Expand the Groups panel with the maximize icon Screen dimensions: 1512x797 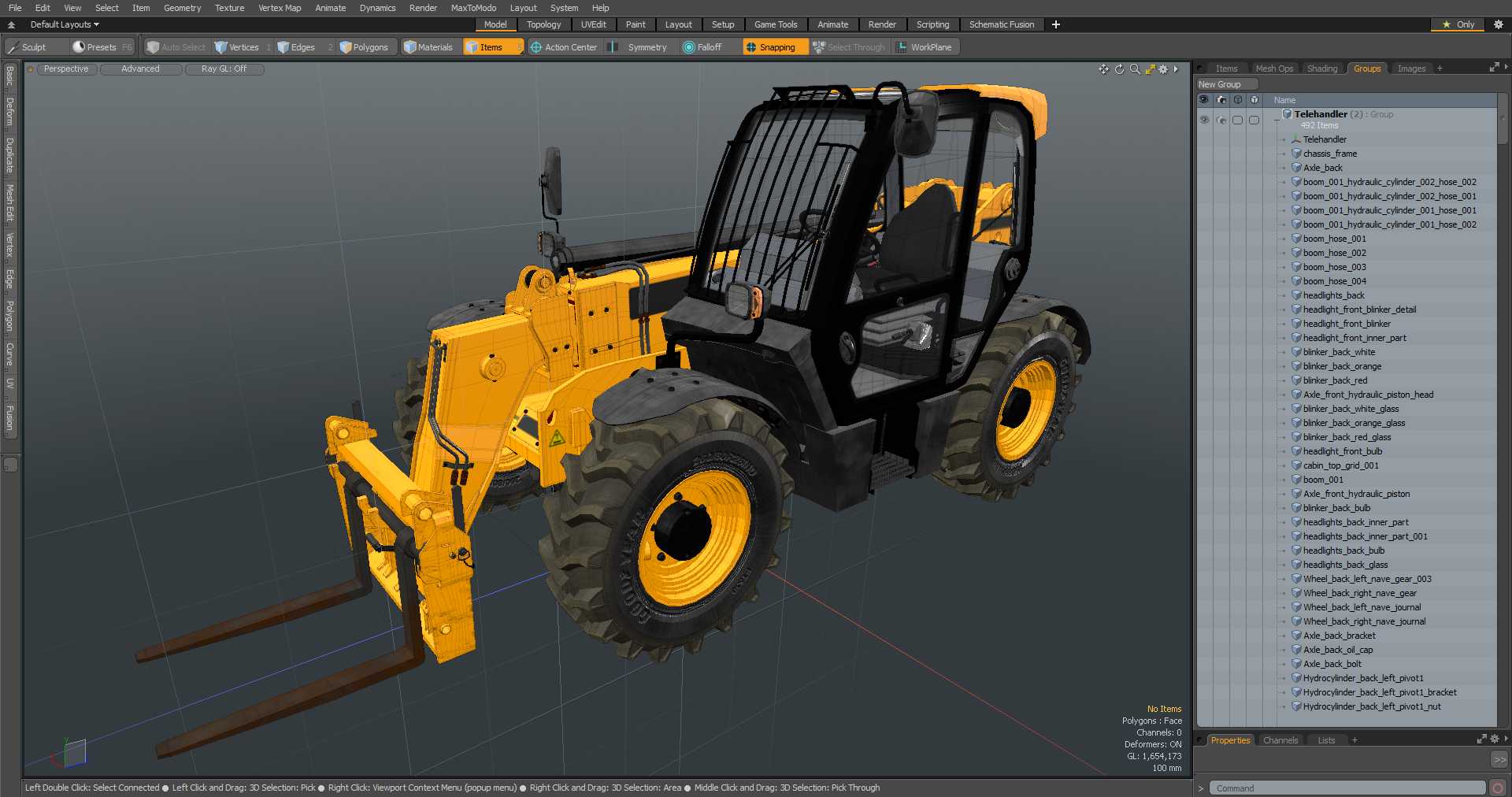(x=1494, y=68)
